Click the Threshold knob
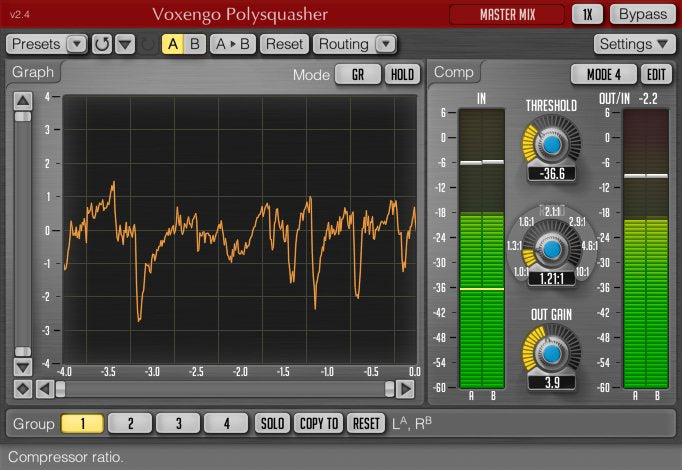The height and width of the screenshot is (470, 682). click(x=552, y=144)
